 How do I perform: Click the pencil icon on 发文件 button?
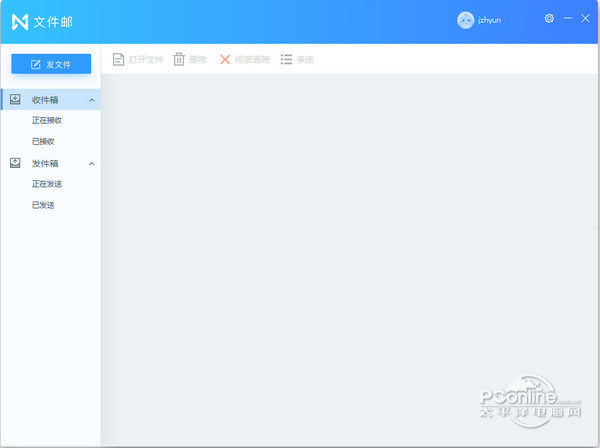click(36, 64)
